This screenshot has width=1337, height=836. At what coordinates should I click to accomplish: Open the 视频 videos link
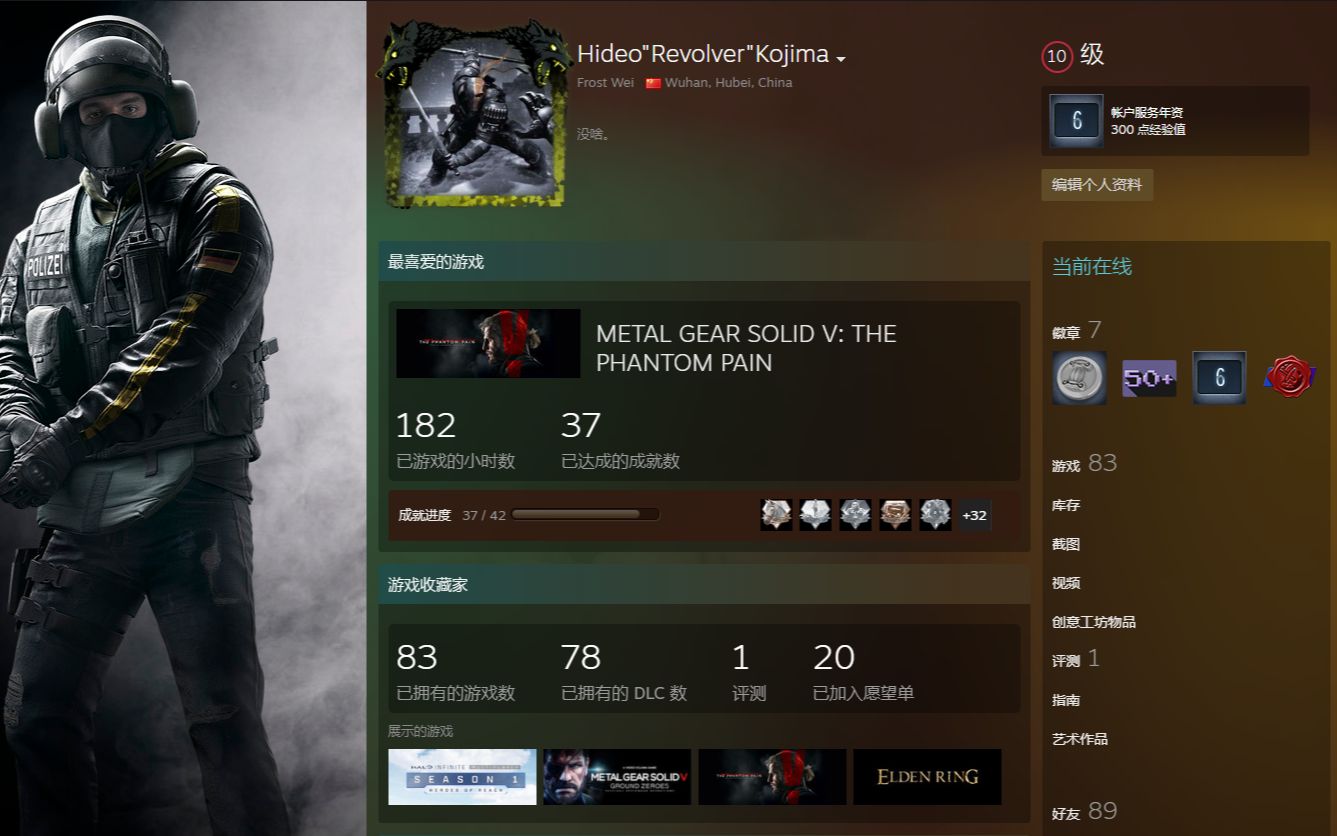click(x=1066, y=583)
